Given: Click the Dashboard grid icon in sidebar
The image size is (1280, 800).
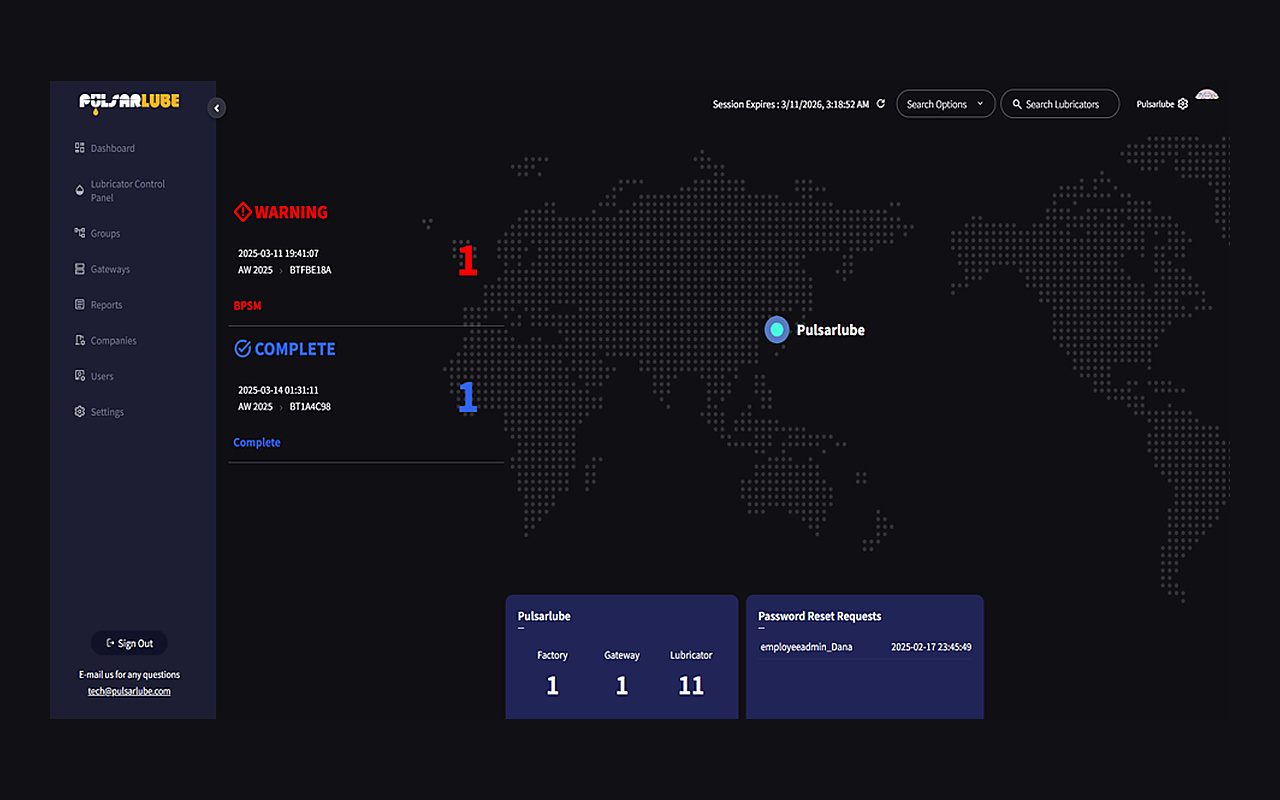Looking at the screenshot, I should [80, 148].
